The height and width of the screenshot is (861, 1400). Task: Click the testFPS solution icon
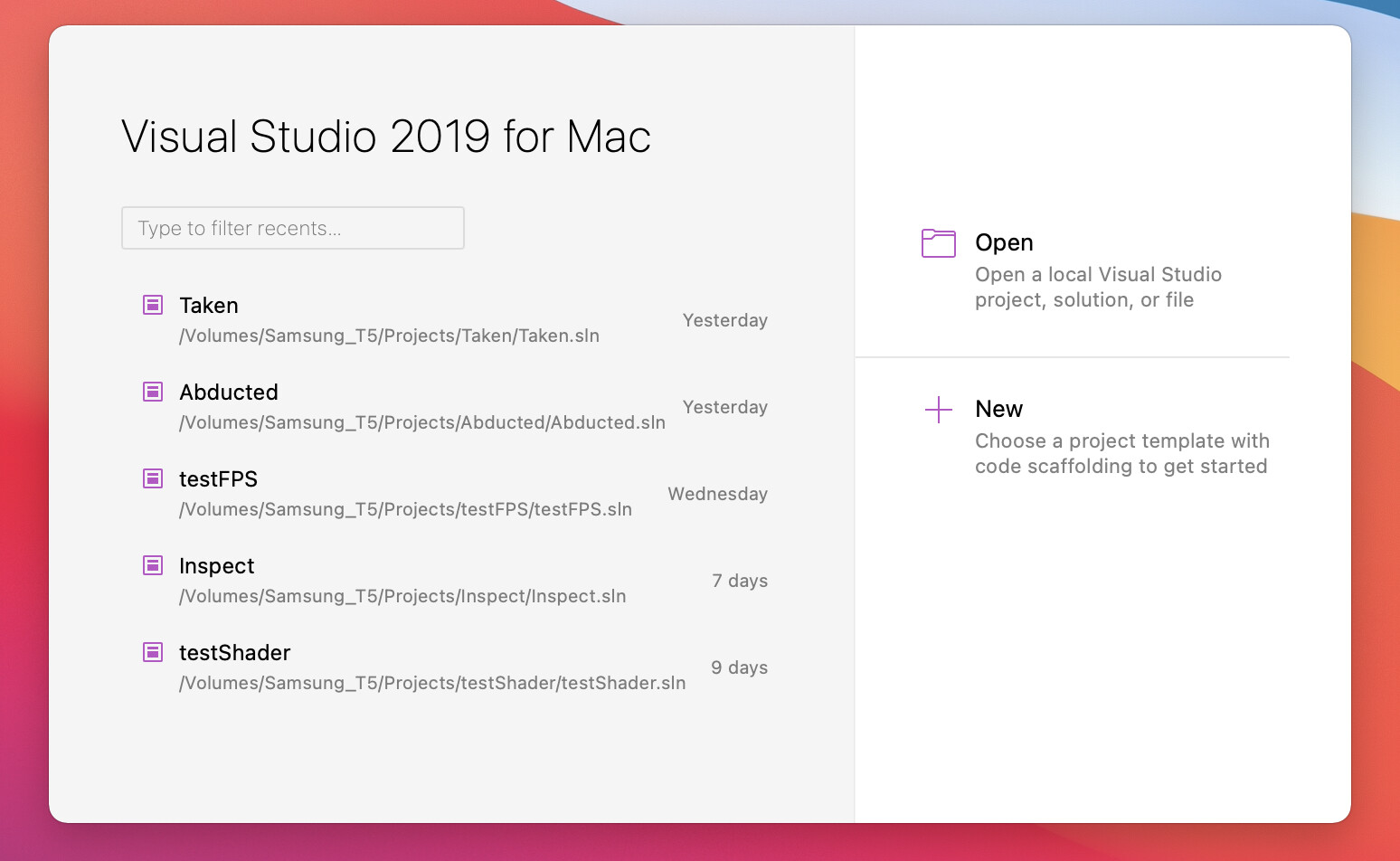(152, 478)
